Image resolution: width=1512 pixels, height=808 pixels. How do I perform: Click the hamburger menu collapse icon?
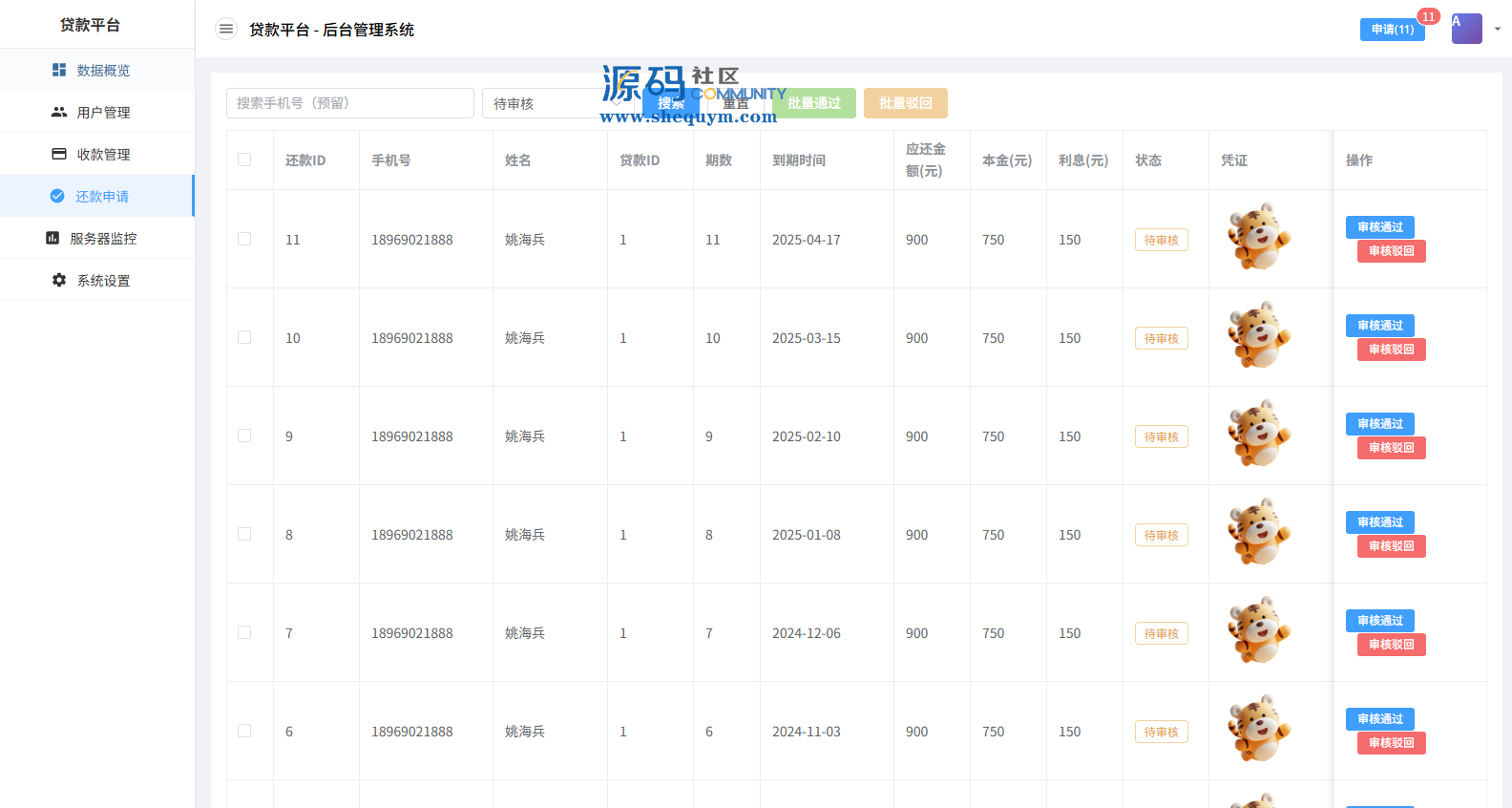click(x=226, y=30)
